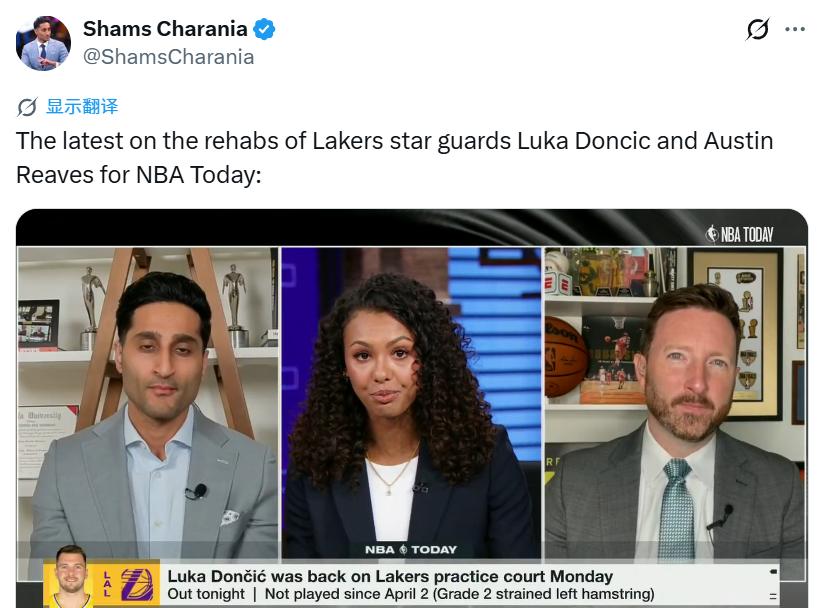Click the bearded man with teal tie
823x608 pixels.
[x=675, y=403]
